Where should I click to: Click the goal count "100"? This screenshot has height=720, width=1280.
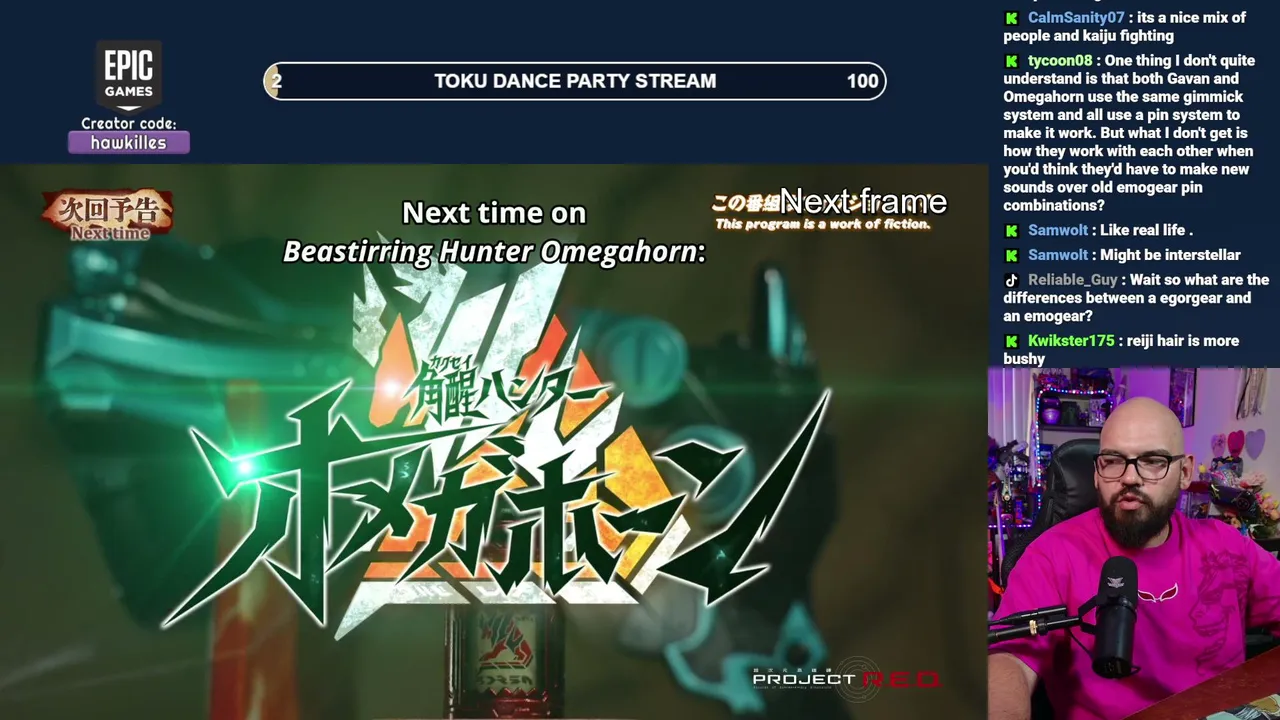862,81
